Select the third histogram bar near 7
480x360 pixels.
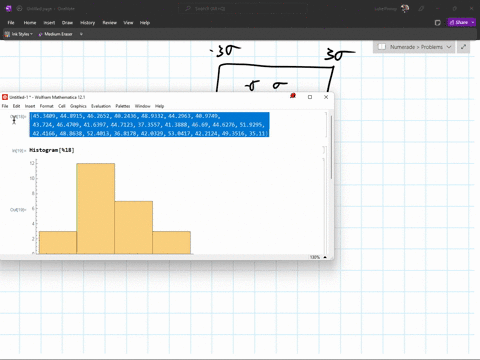(134, 227)
